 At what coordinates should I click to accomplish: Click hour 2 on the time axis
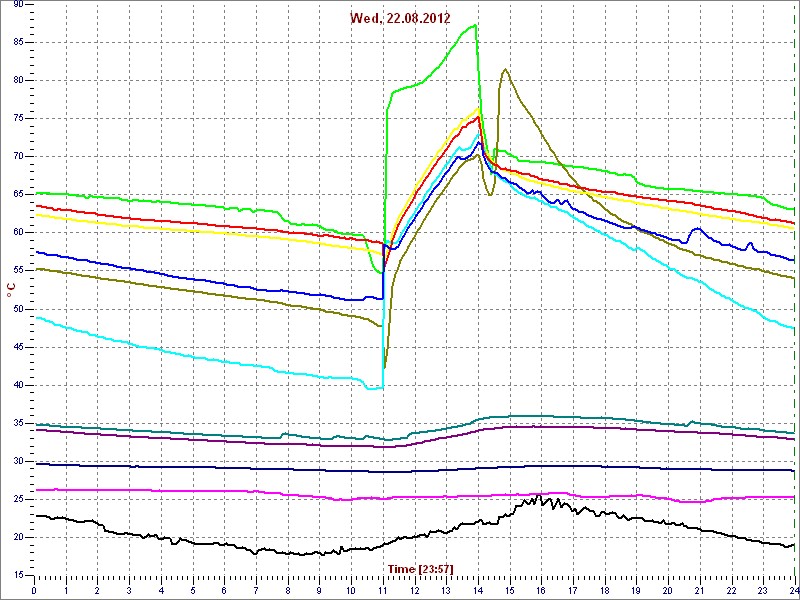97,590
